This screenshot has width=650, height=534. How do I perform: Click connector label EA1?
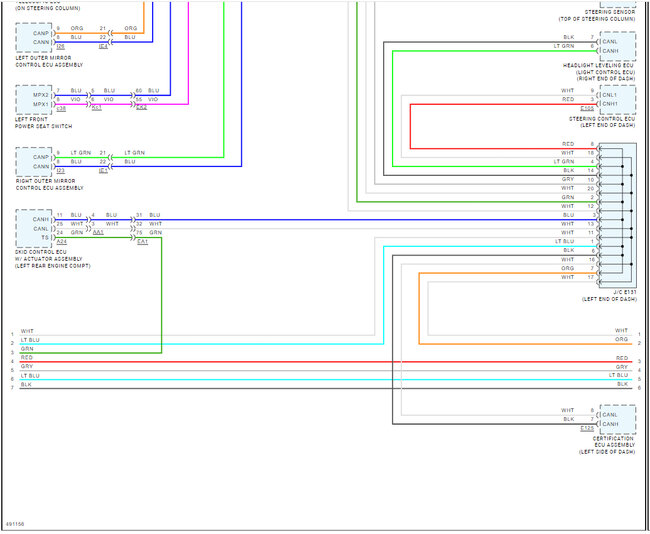142,242
